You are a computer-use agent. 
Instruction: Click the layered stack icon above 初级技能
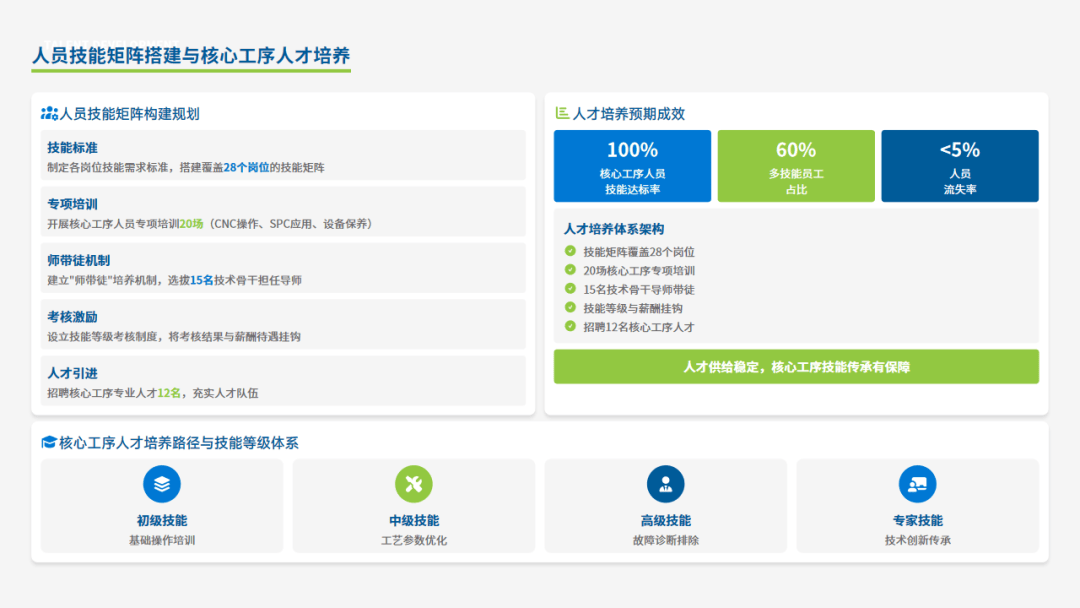(x=162, y=484)
